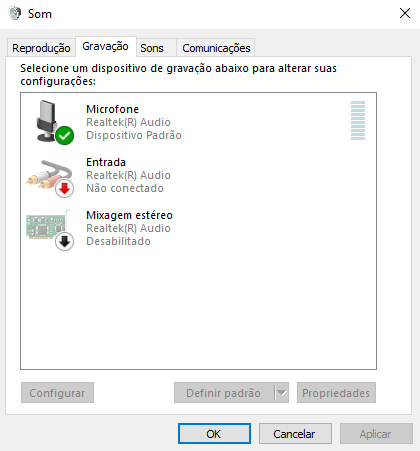Switch to the Comunicações tab

point(216,48)
